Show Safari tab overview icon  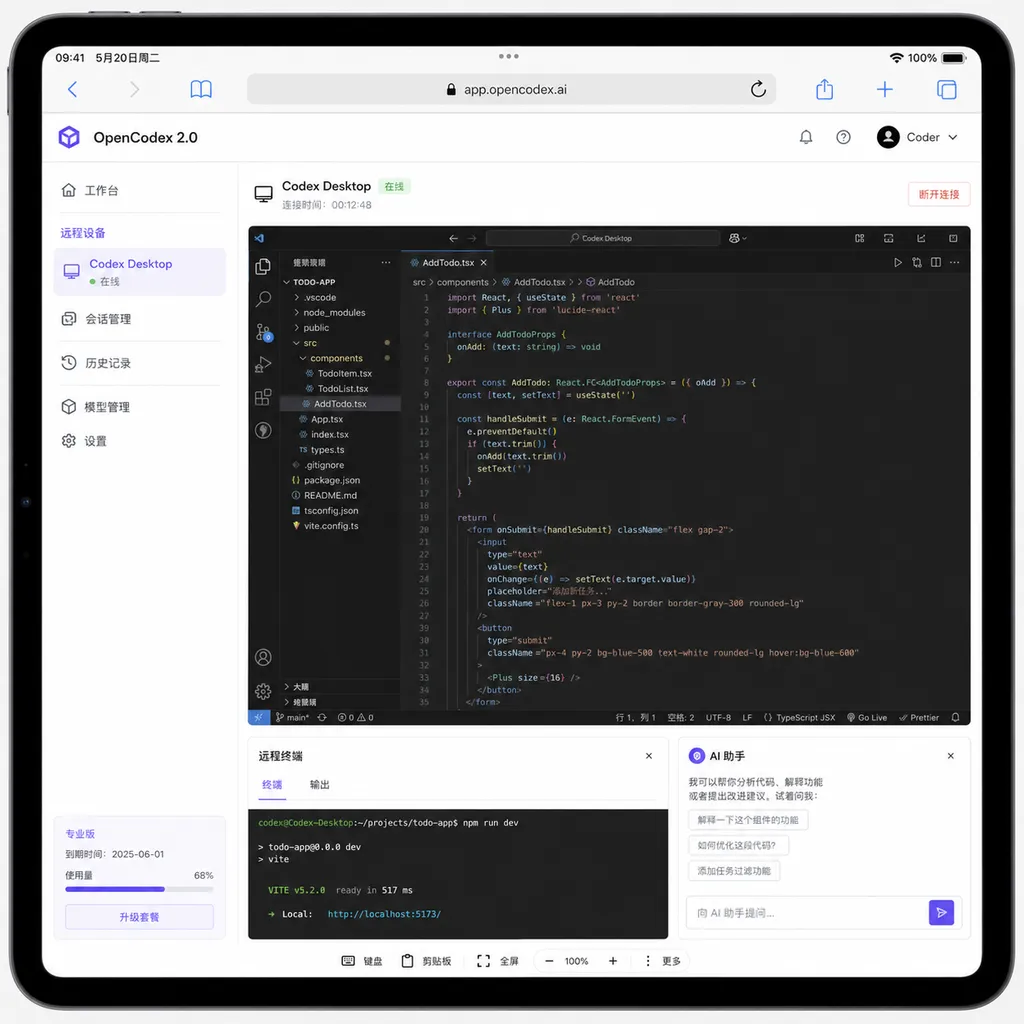click(946, 89)
